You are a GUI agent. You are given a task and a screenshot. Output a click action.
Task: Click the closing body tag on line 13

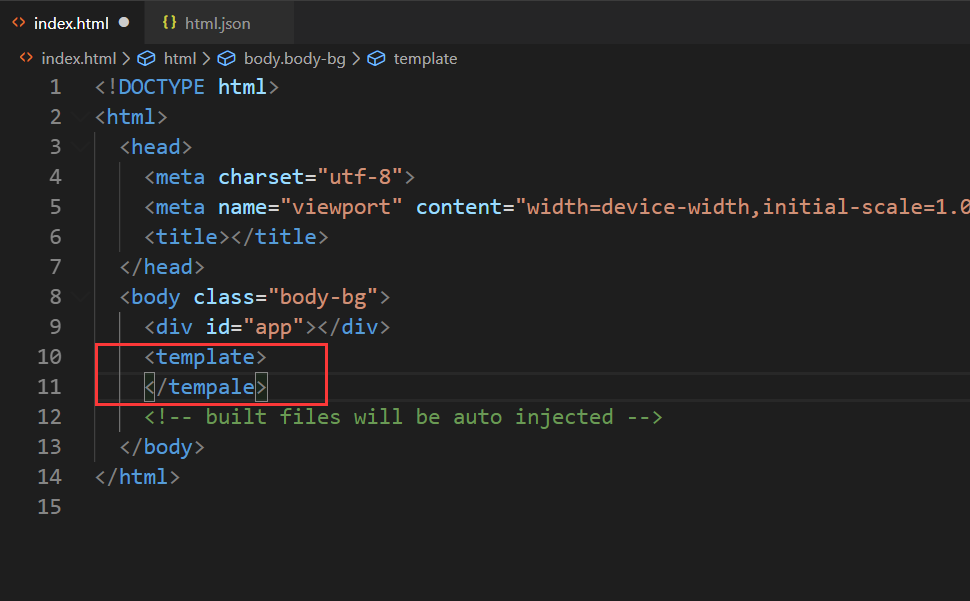tap(162, 446)
